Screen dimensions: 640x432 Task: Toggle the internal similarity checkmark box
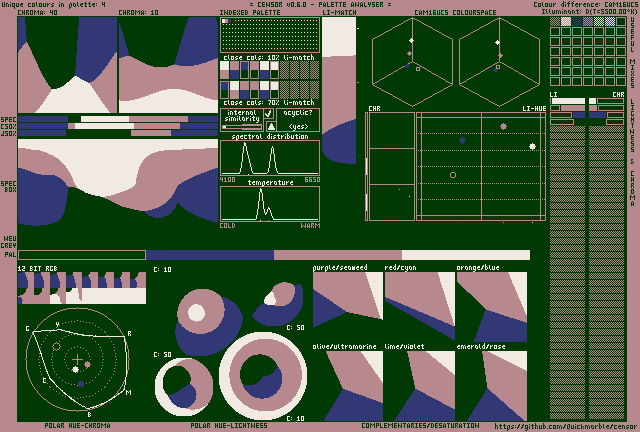269,114
